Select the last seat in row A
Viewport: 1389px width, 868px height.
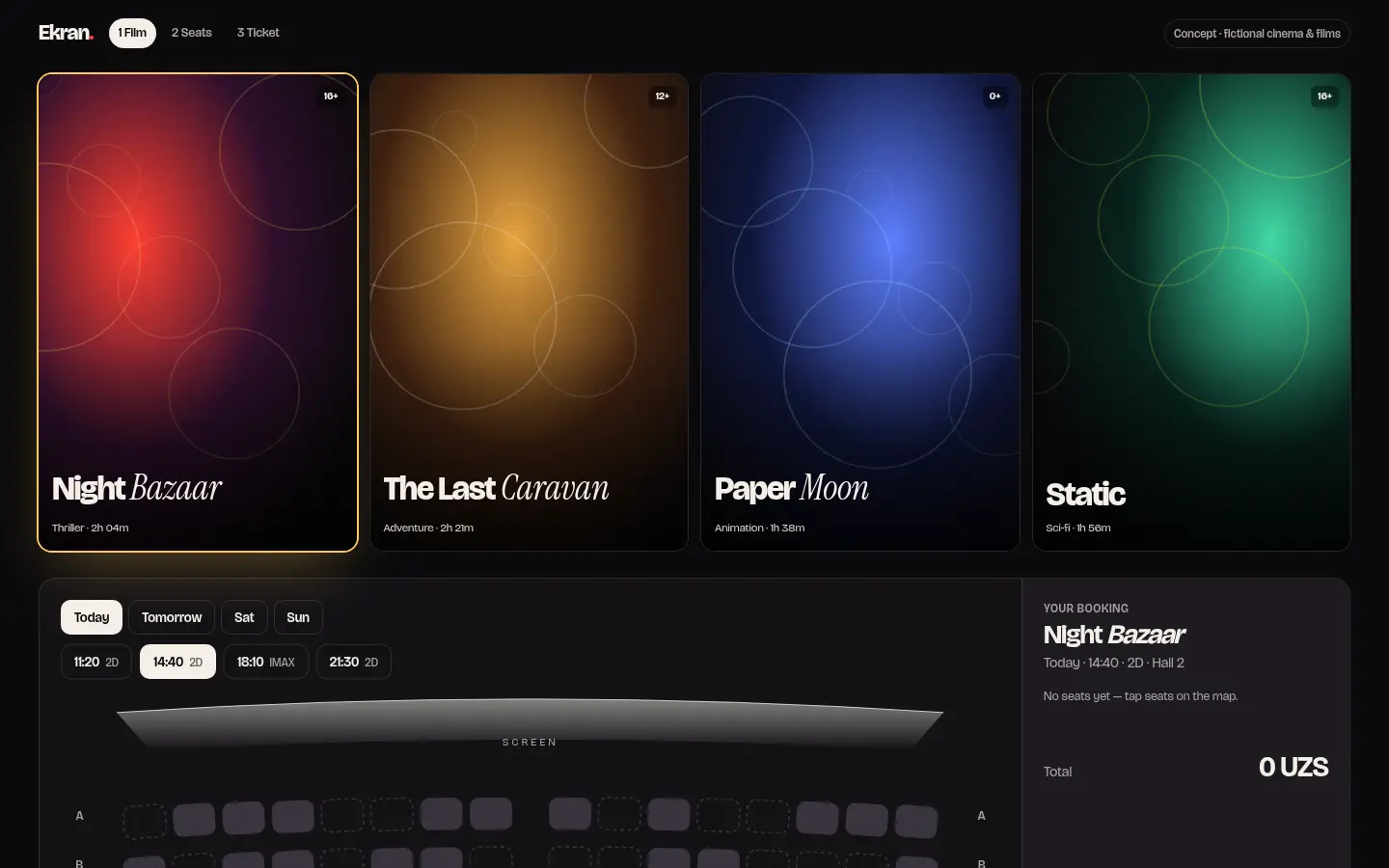(x=916, y=821)
